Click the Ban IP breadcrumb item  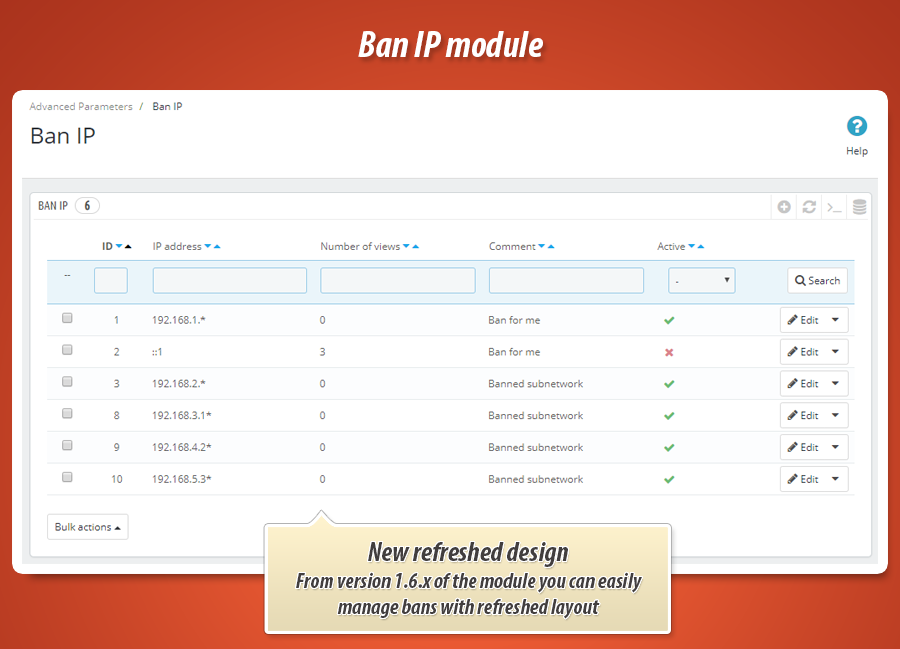pyautogui.click(x=167, y=106)
